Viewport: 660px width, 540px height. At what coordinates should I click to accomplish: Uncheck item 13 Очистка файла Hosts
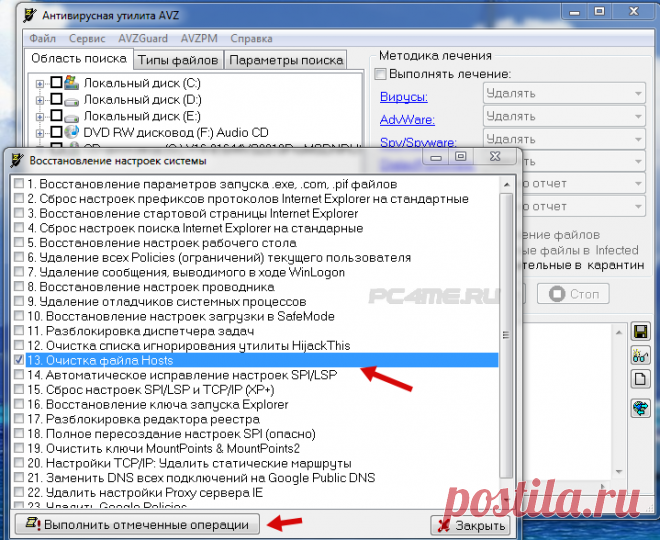tap(18, 360)
